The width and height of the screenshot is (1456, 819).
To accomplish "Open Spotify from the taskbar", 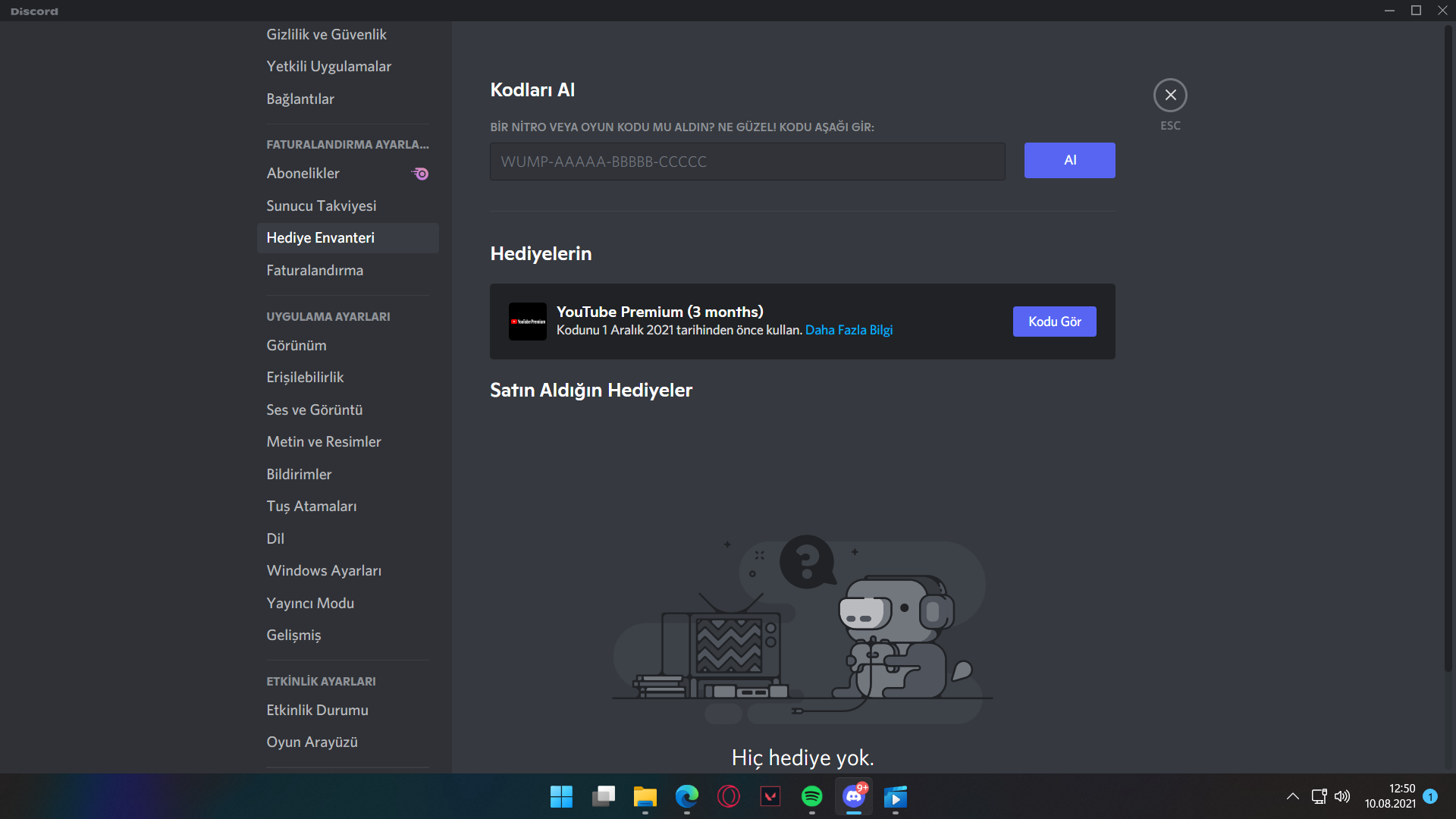I will (811, 796).
